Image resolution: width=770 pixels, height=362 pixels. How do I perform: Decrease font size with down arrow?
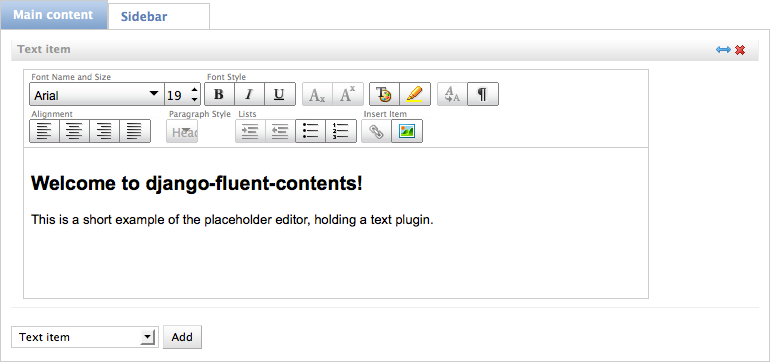pos(194,100)
